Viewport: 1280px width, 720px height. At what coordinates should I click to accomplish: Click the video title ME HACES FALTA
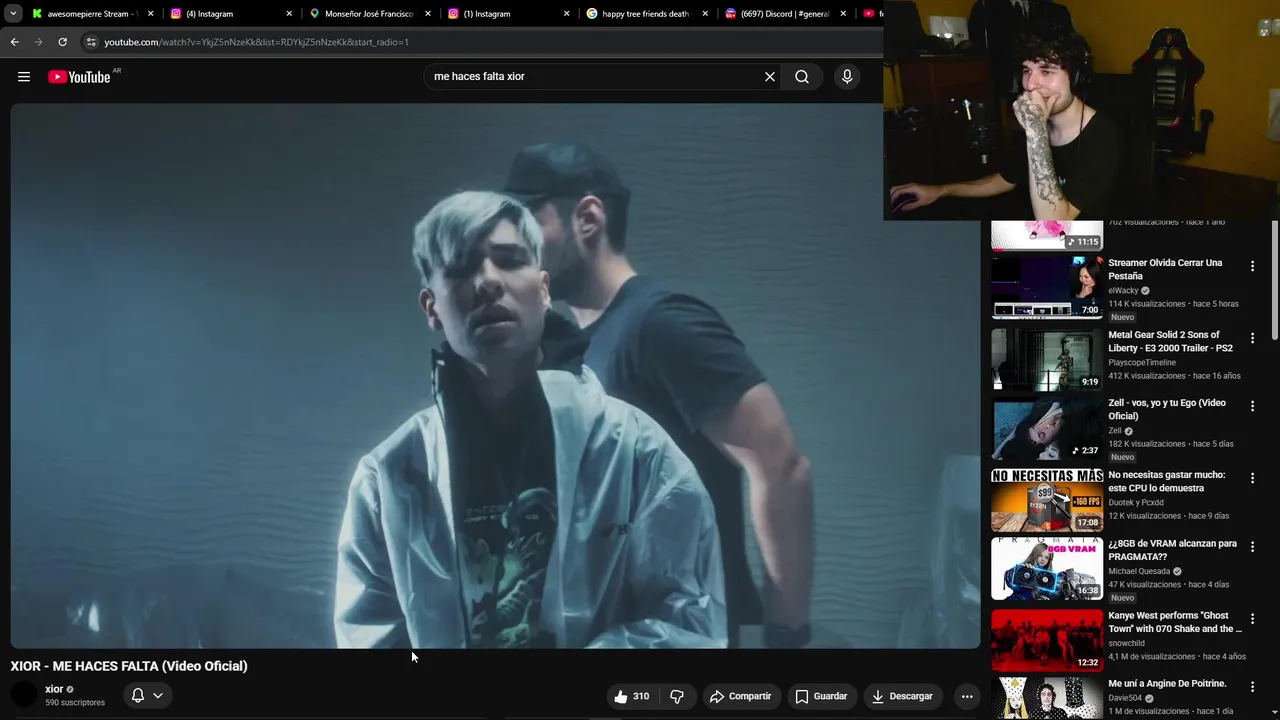coord(129,666)
